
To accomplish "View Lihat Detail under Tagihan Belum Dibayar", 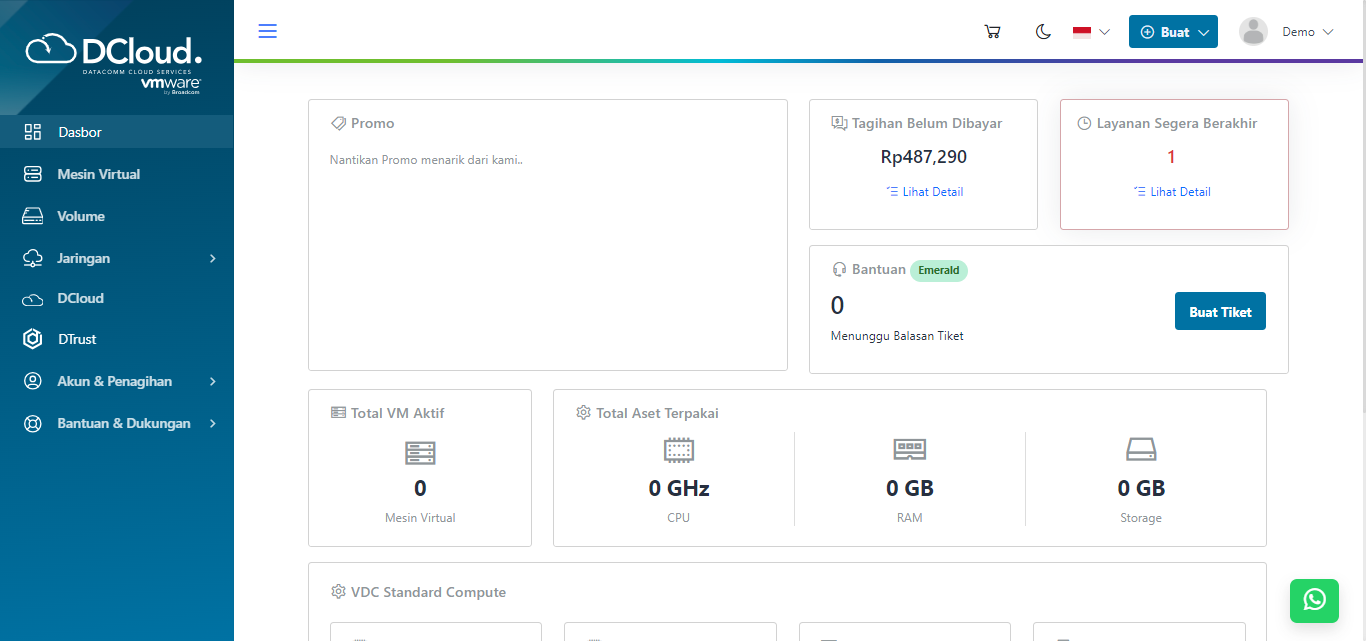I will [932, 192].
